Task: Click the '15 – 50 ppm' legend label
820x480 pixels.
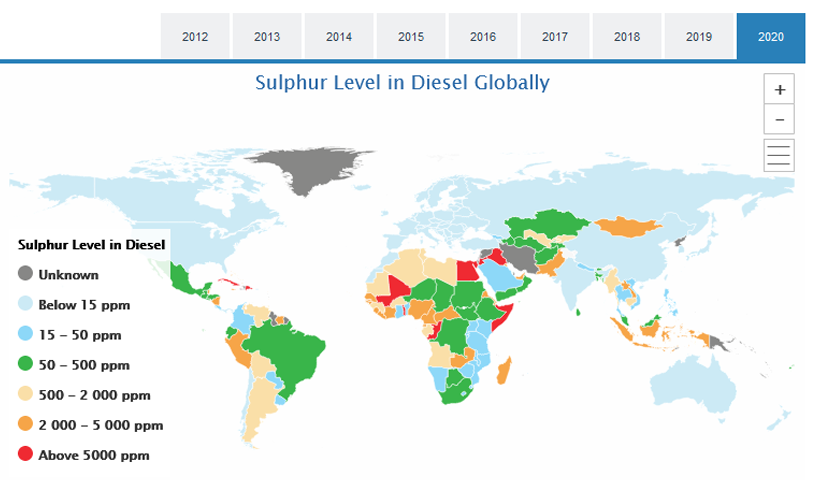Action: [x=80, y=335]
